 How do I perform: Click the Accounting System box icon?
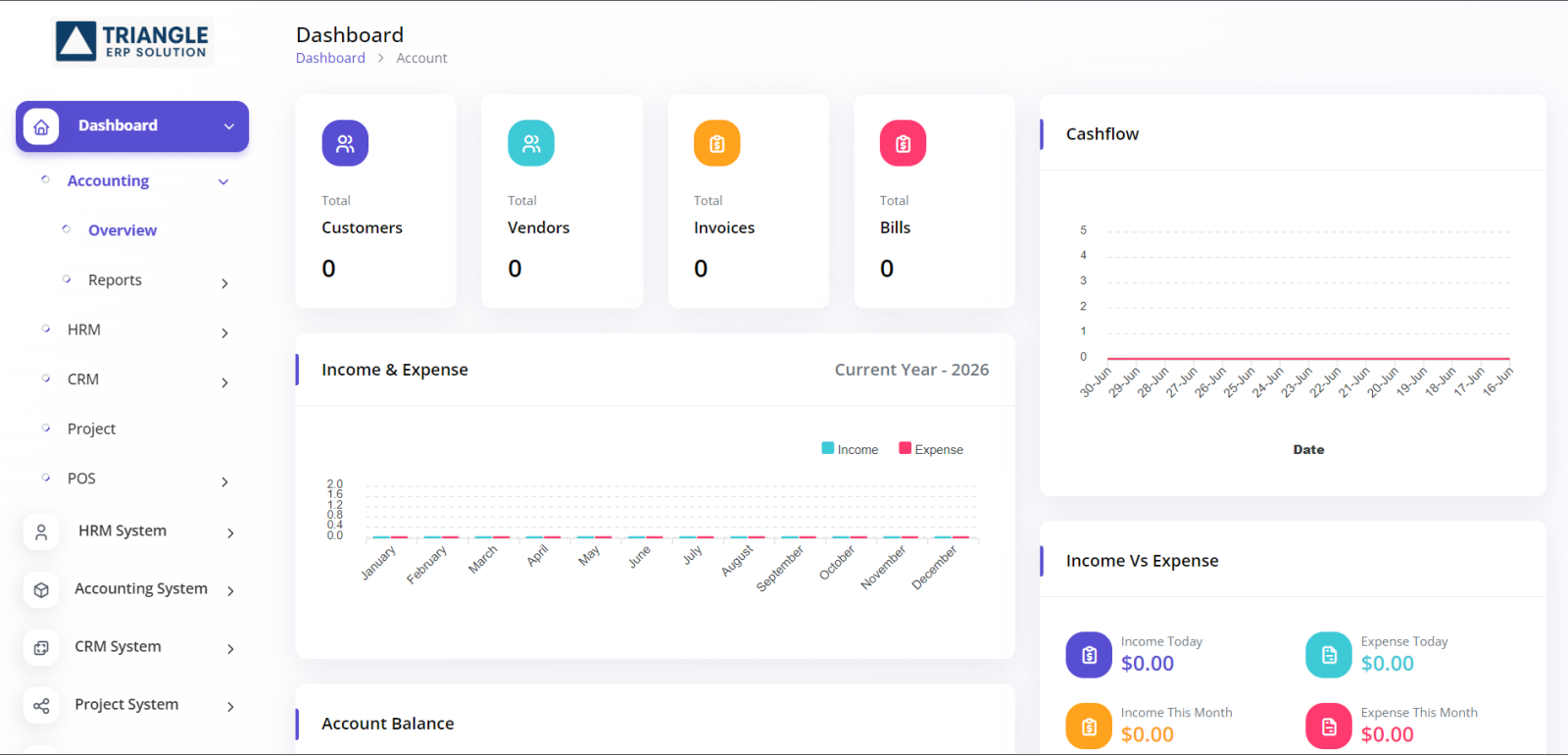[x=41, y=589]
